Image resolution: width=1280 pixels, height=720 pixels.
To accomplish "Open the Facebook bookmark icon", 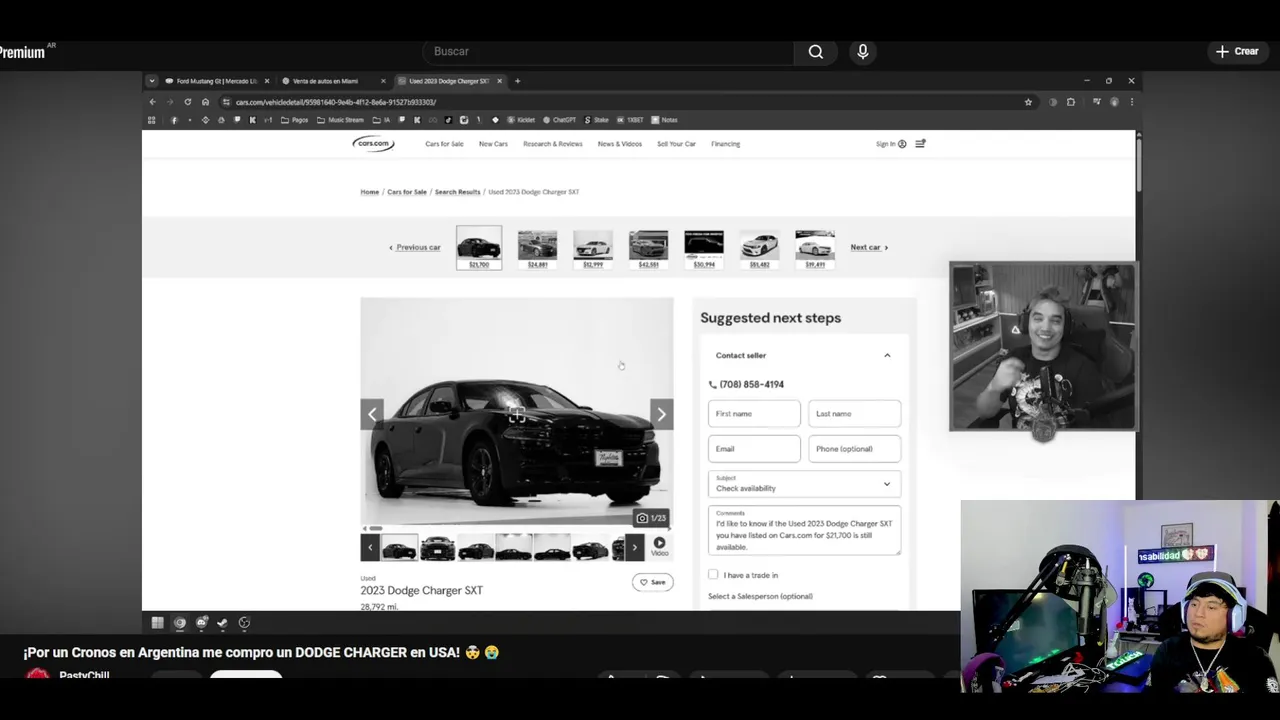I will (174, 120).
